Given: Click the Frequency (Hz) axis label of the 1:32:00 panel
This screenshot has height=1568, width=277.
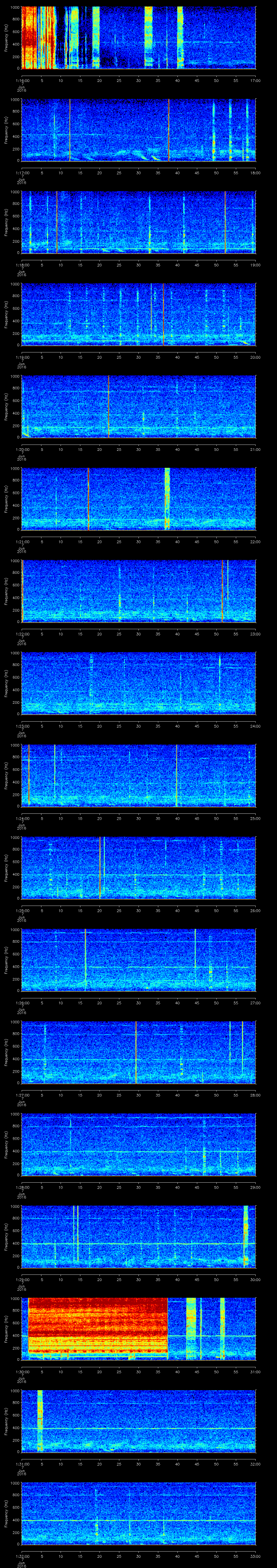Looking at the screenshot, I should pos(6,1513).
